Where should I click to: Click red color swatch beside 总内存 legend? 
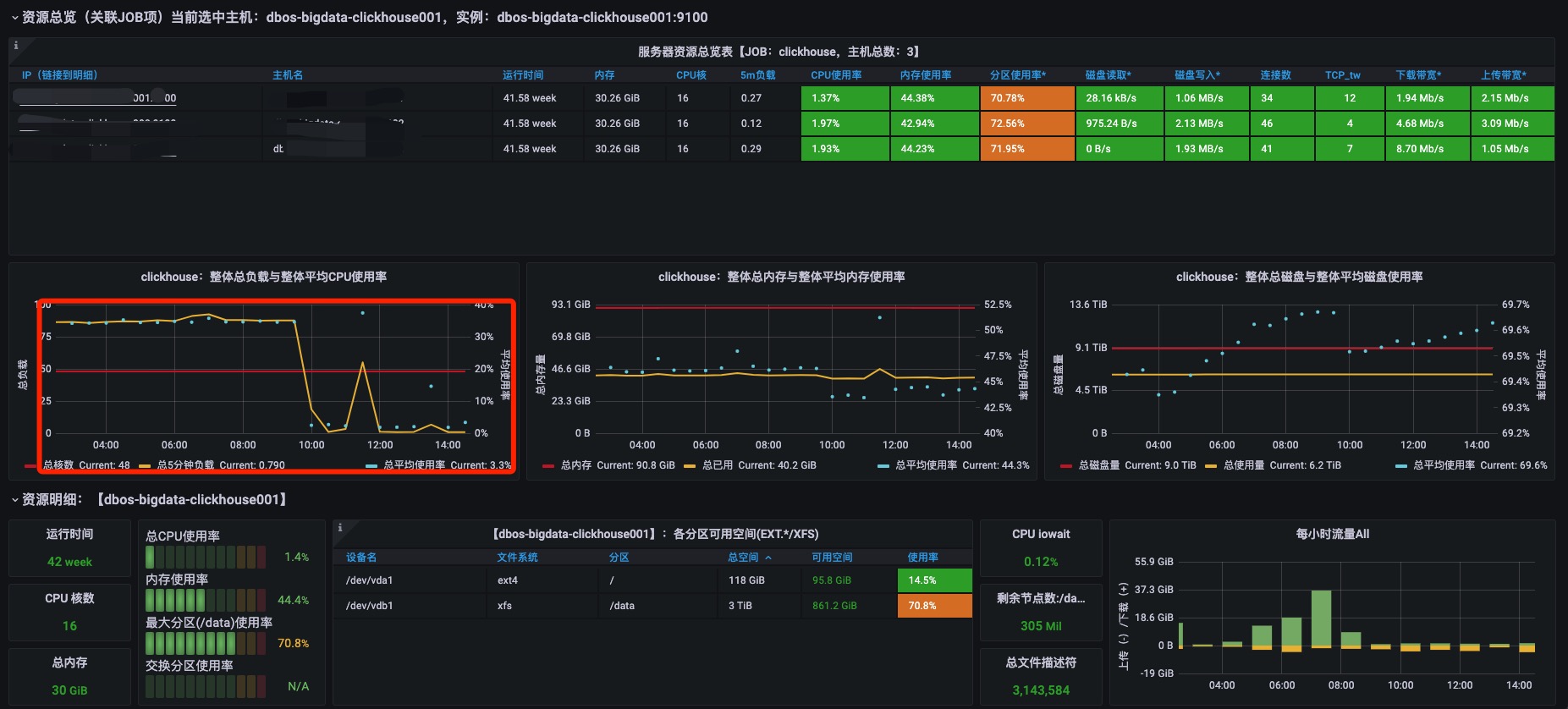[548, 466]
